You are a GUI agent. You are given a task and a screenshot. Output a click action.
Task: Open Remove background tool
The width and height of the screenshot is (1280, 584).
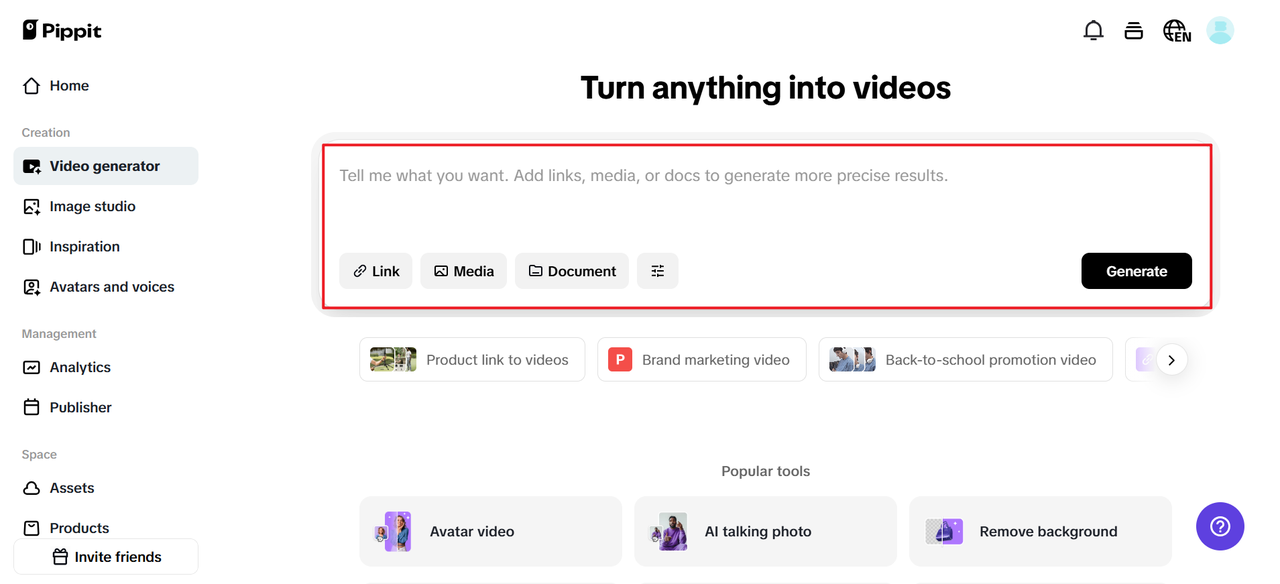point(1040,531)
